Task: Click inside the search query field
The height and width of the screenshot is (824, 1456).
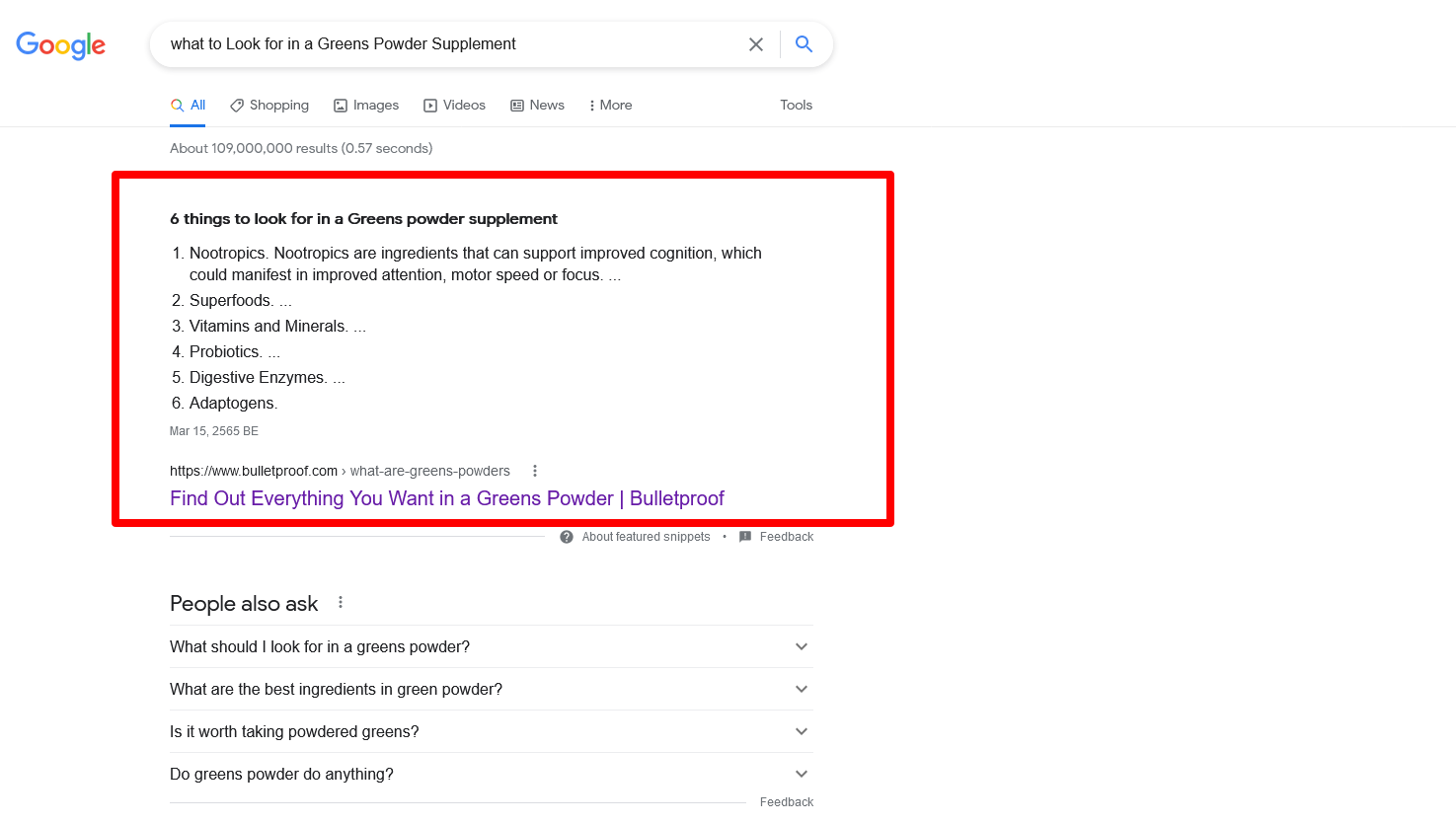Action: coord(444,44)
